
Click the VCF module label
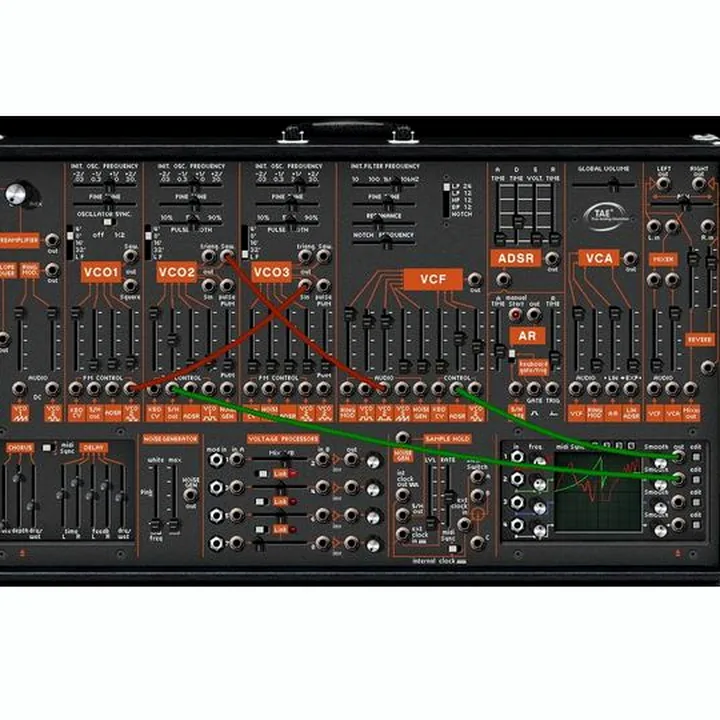(x=433, y=279)
